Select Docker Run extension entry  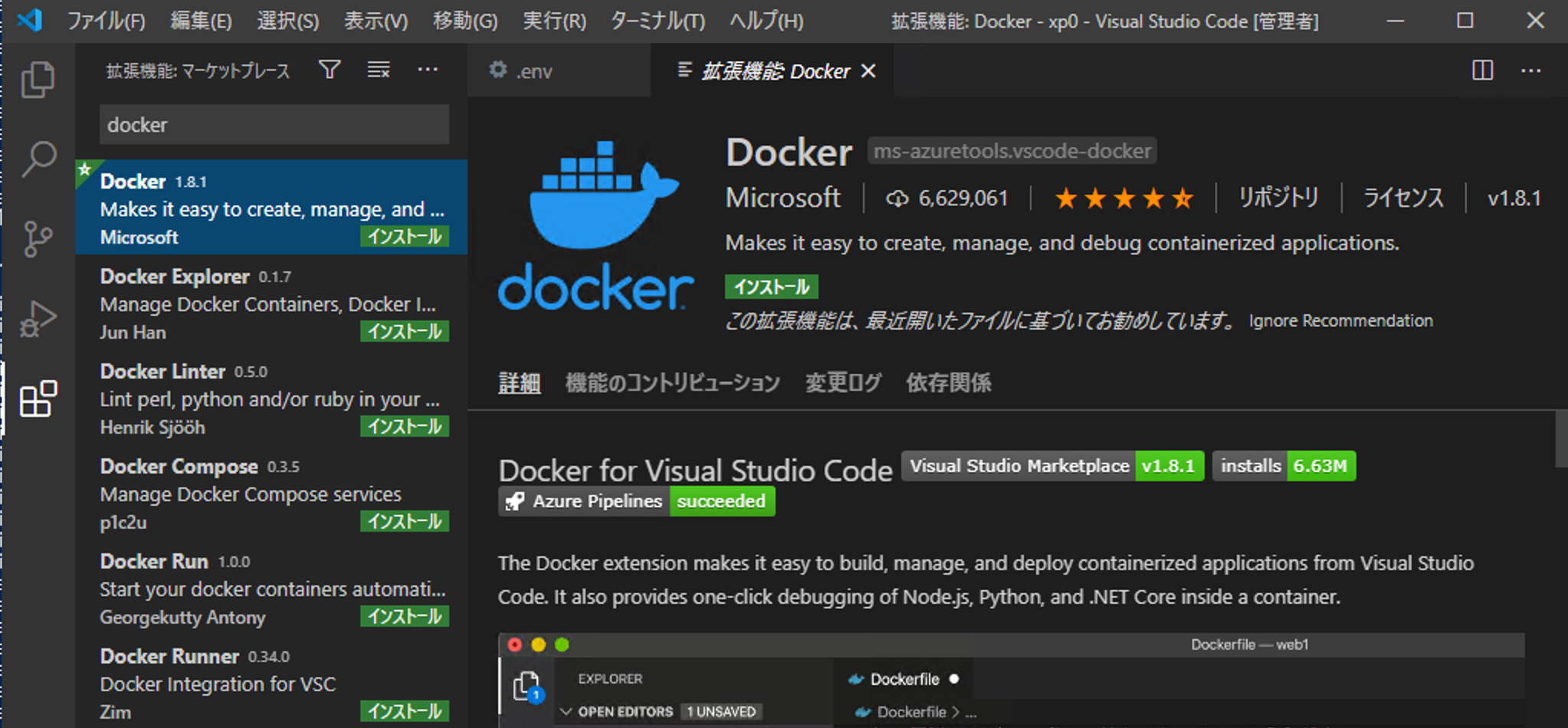[271, 589]
